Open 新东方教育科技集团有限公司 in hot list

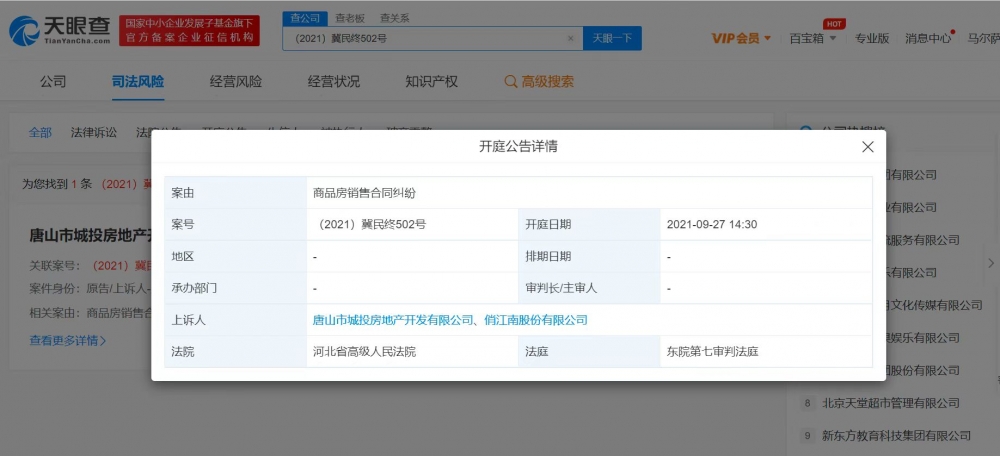[897, 436]
